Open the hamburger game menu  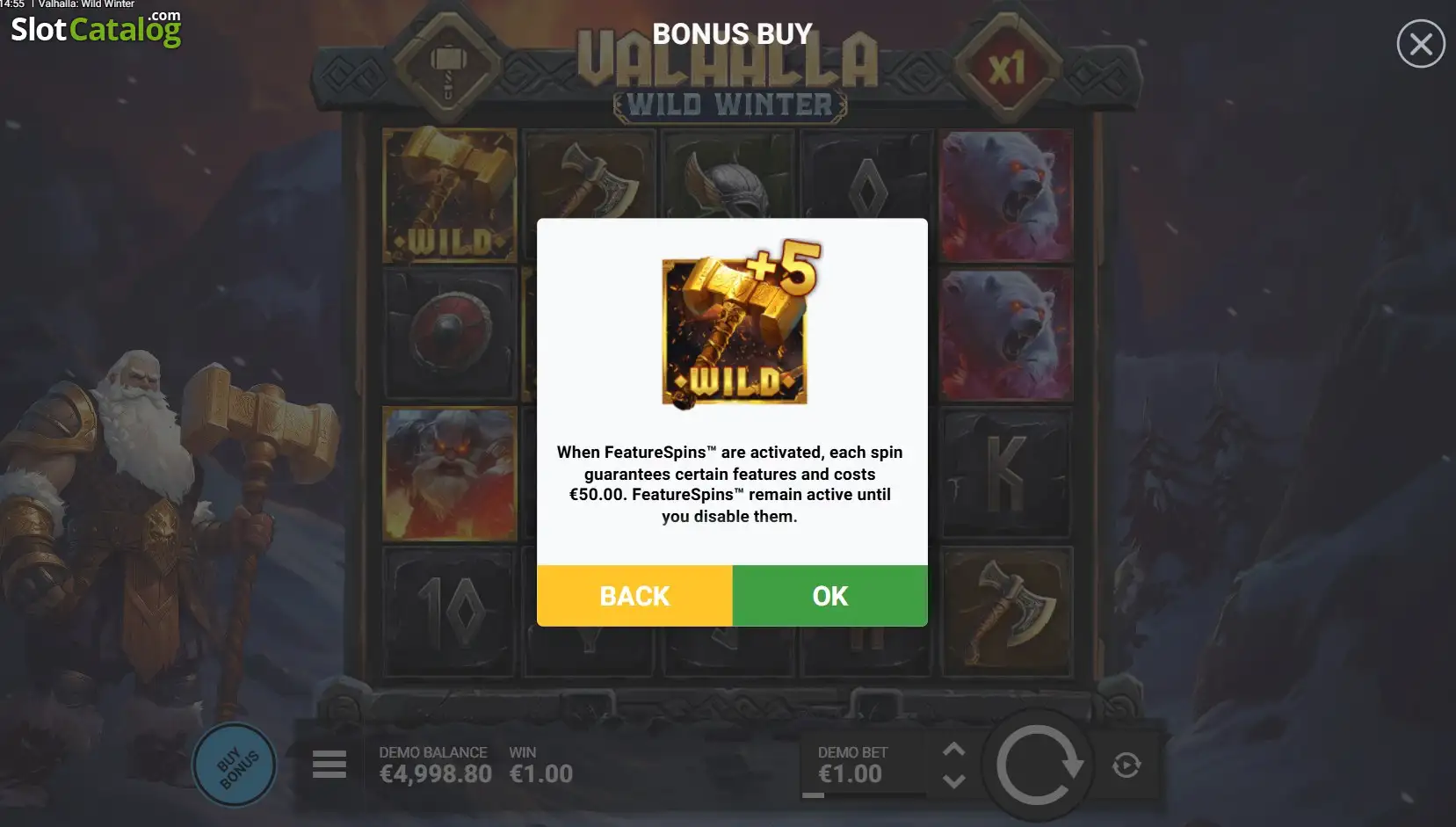pos(330,764)
